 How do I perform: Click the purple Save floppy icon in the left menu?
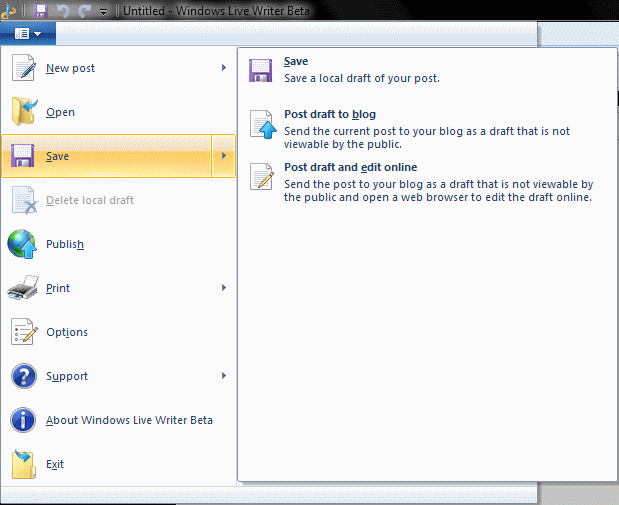click(23, 156)
